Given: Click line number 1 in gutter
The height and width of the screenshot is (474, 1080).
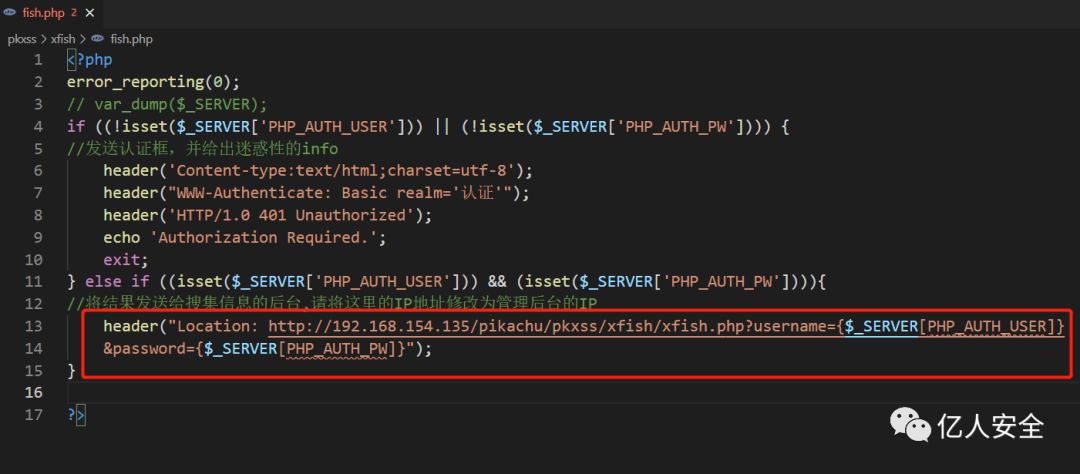Looking at the screenshot, I should pos(38,60).
